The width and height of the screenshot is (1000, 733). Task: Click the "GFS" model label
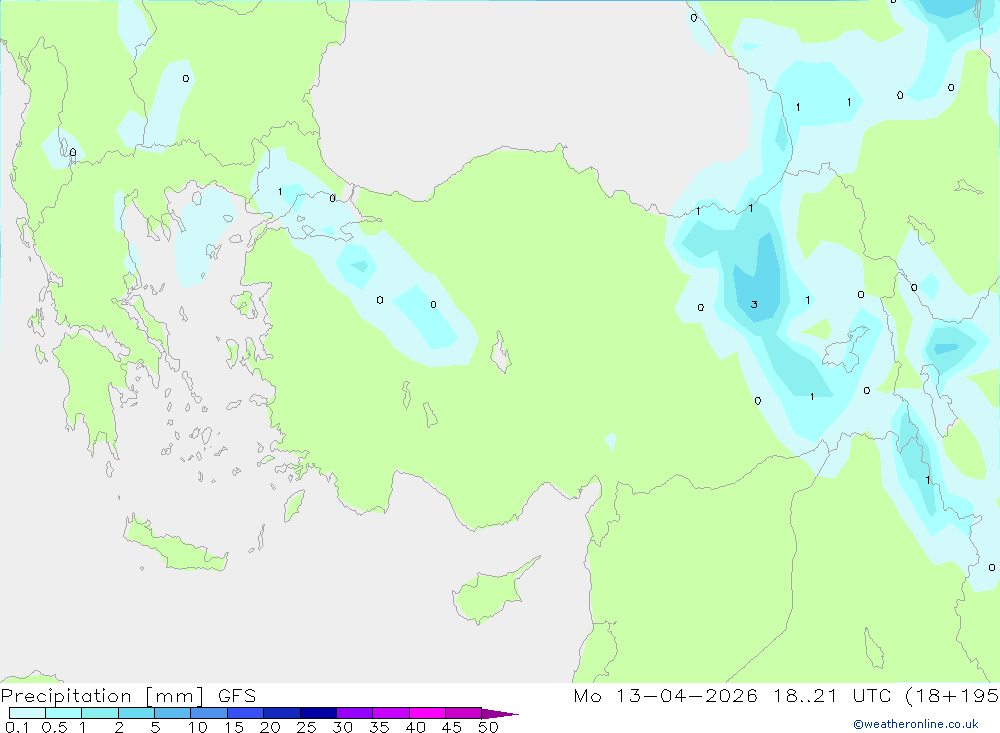237,696
